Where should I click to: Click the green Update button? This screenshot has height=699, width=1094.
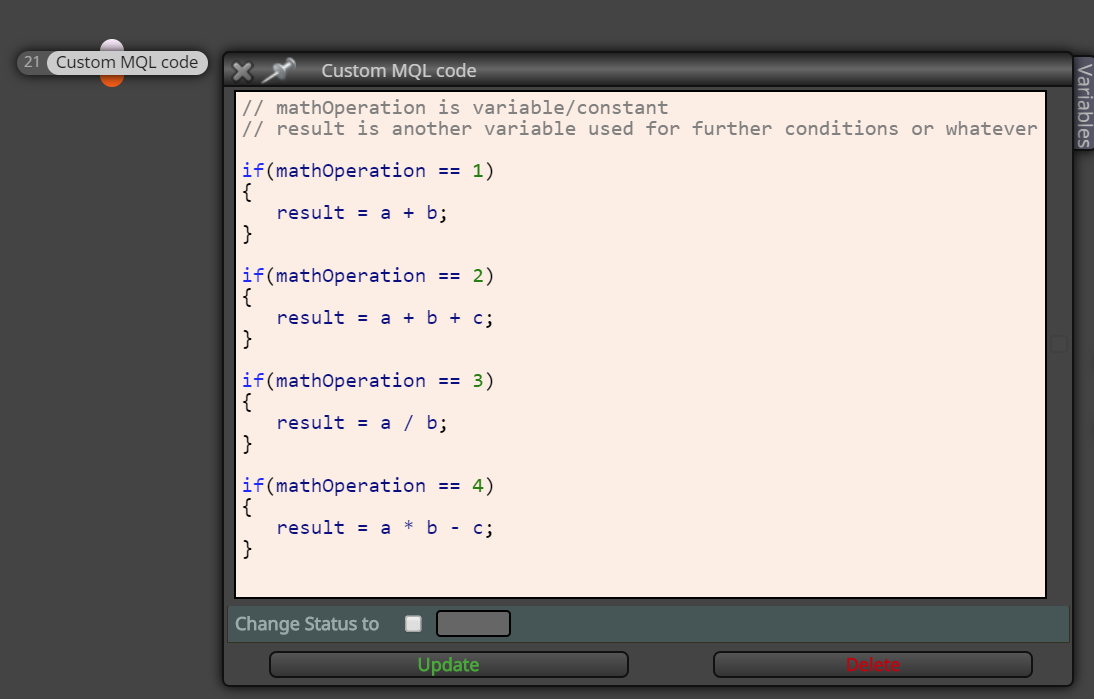click(x=449, y=665)
